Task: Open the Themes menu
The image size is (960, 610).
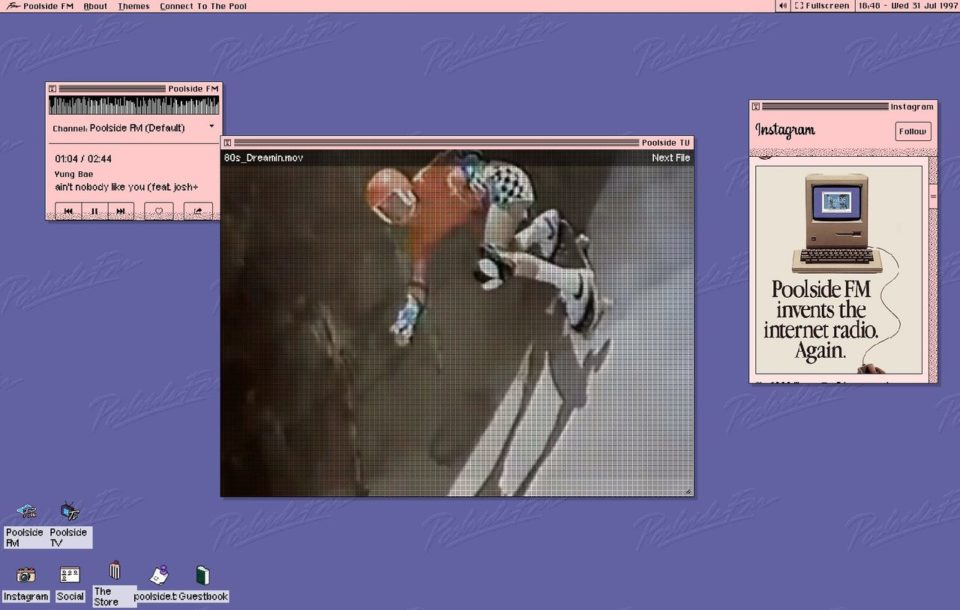Action: 133,6
